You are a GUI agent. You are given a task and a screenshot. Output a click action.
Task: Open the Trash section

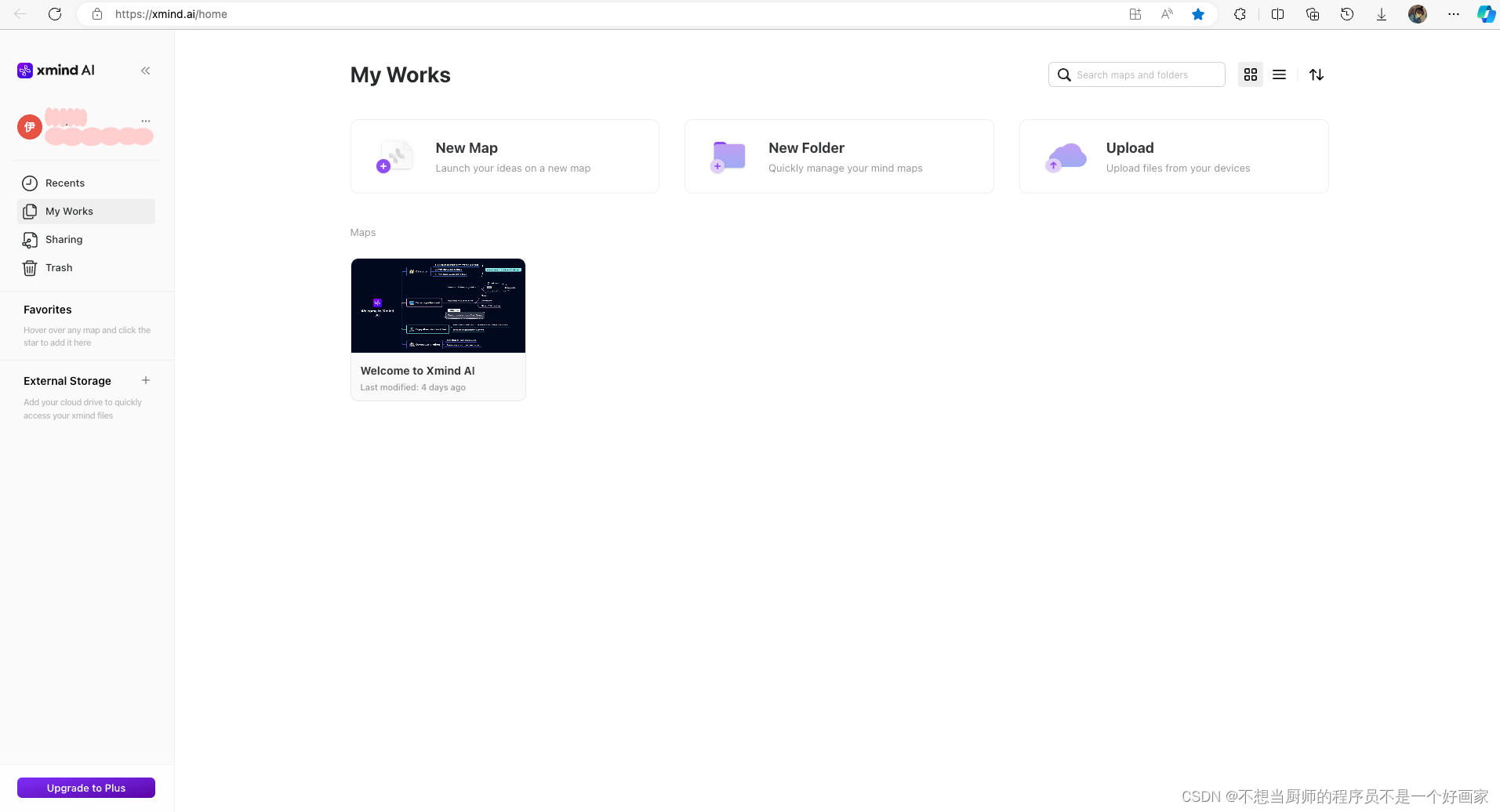coord(86,268)
